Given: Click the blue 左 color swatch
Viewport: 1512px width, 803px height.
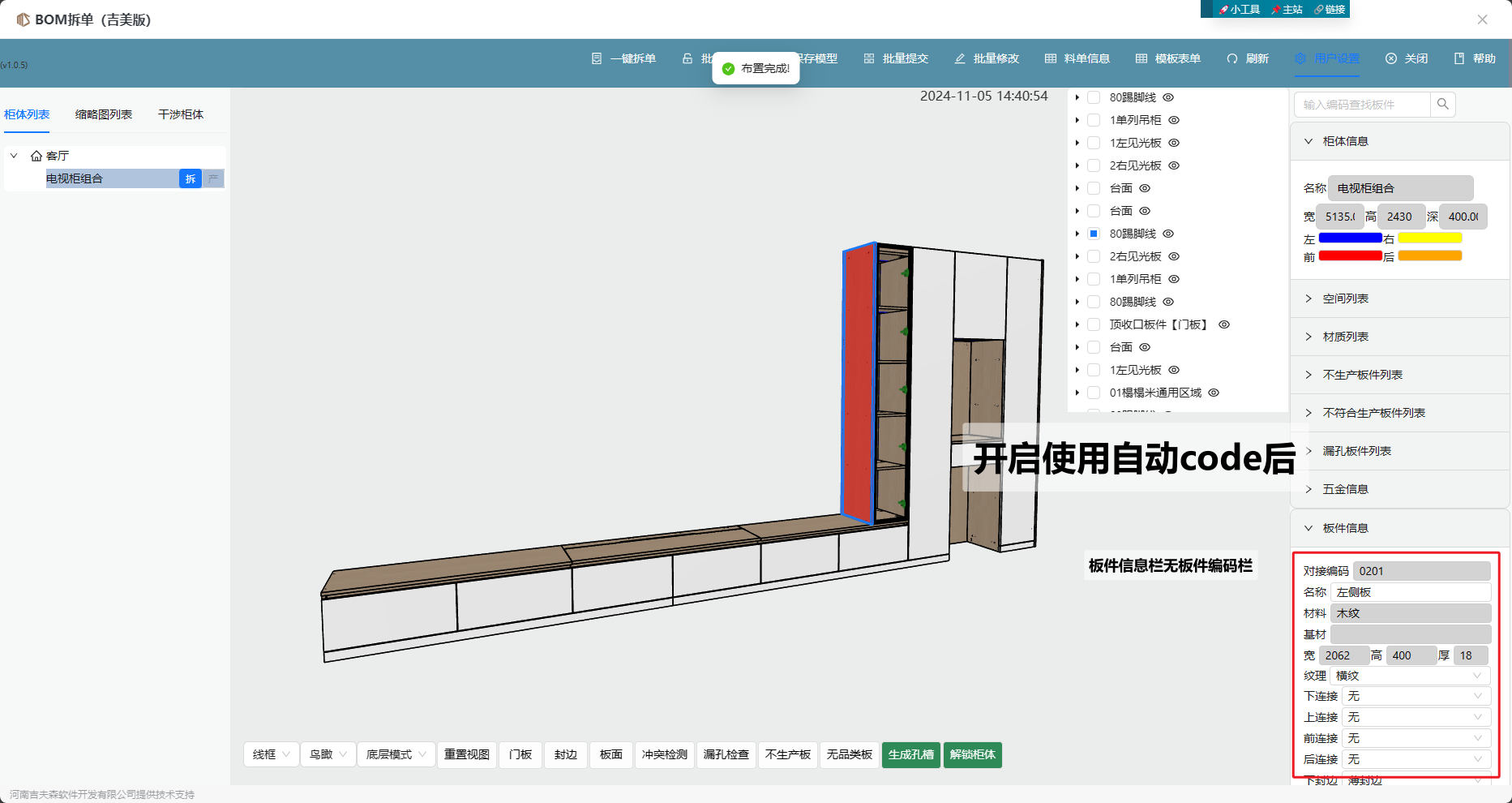Looking at the screenshot, I should click(x=1350, y=238).
